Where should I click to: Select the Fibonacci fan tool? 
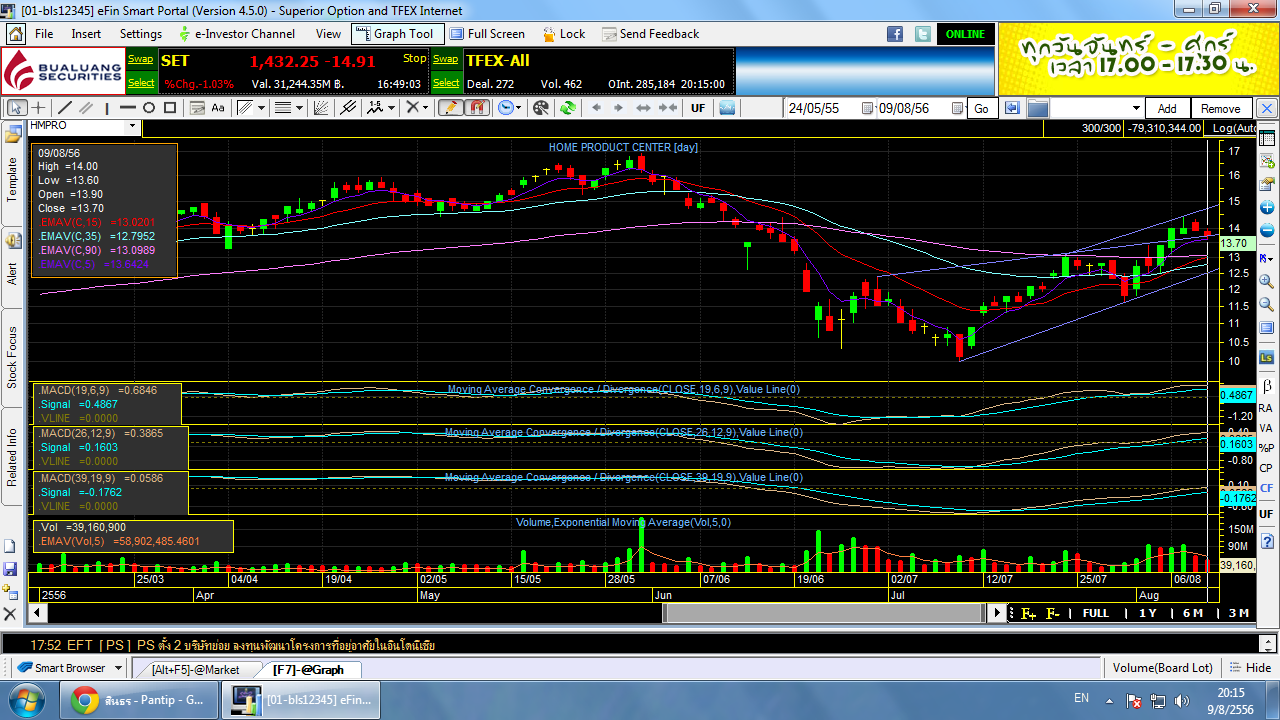320,108
